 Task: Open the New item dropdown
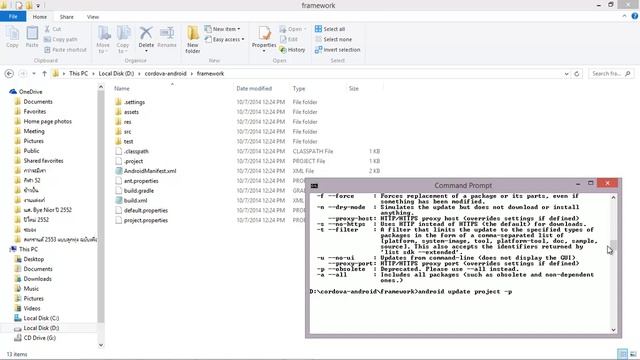tap(222, 29)
